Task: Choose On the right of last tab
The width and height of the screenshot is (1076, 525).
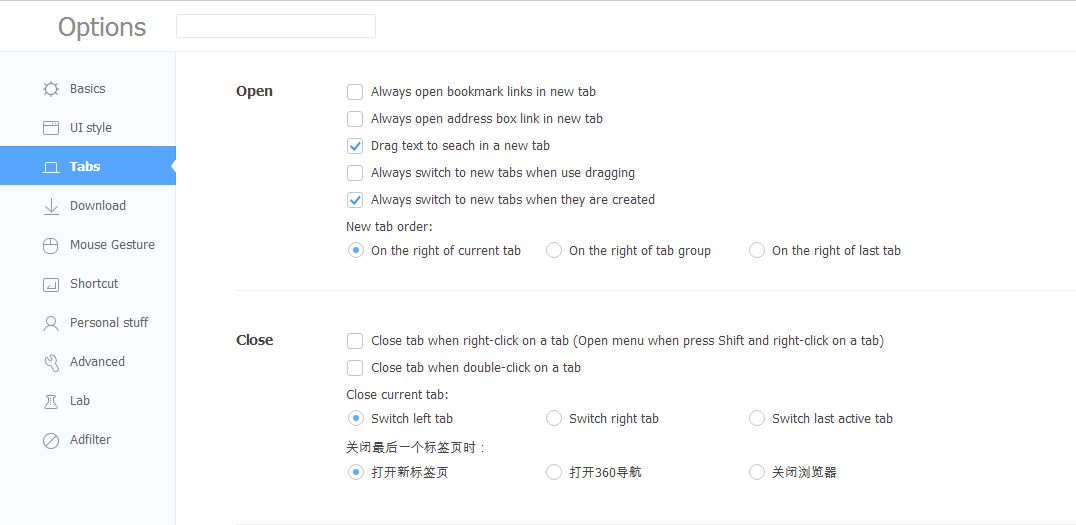Action: [757, 250]
